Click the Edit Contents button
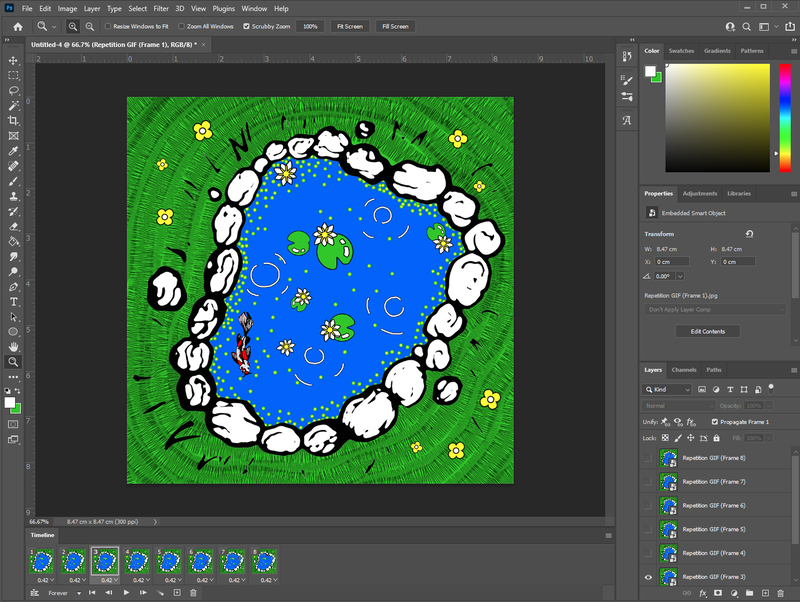The image size is (800, 602). tap(708, 331)
